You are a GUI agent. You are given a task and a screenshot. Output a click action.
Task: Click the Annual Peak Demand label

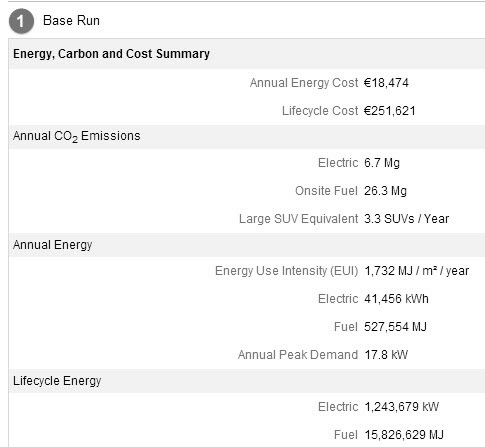tap(298, 355)
